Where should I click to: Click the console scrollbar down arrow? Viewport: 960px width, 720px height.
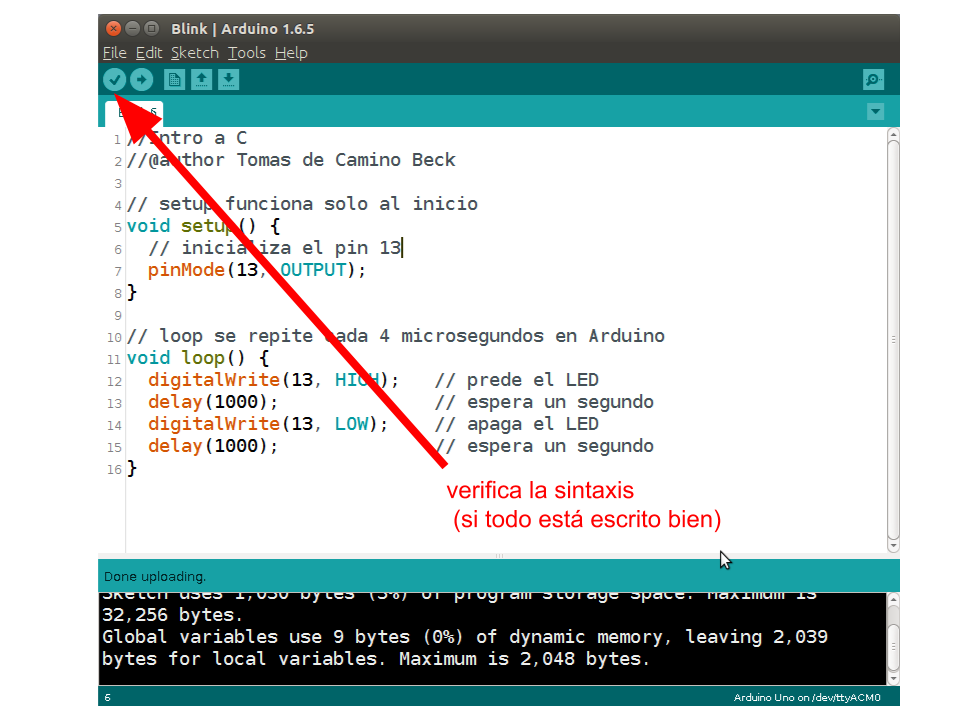(893, 678)
